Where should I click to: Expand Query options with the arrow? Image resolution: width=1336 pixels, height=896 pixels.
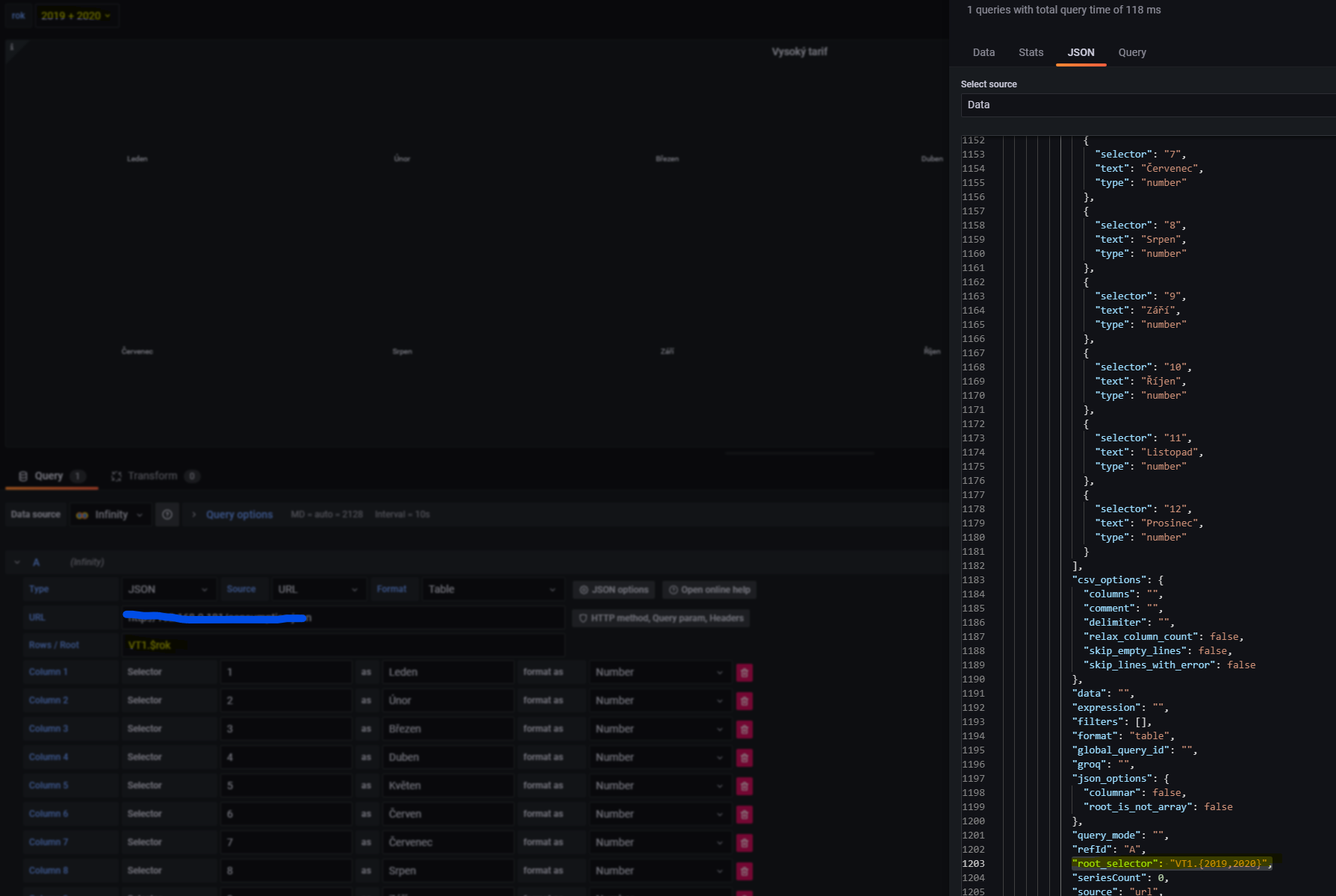(x=194, y=514)
